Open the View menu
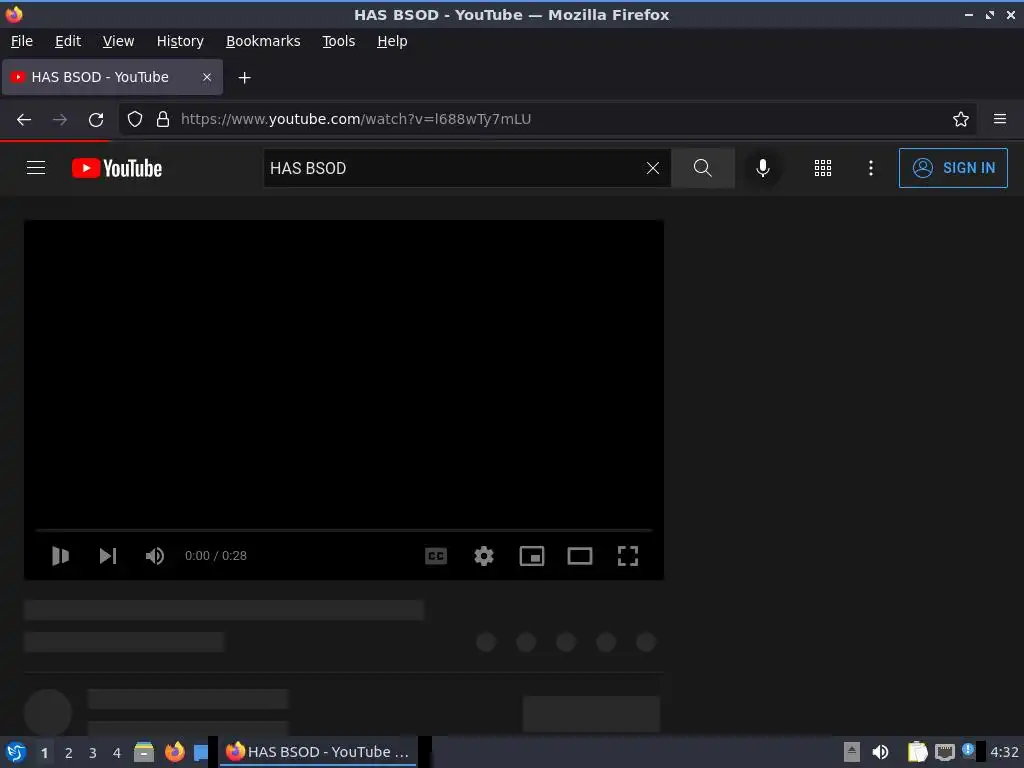This screenshot has width=1024, height=768. [x=118, y=41]
